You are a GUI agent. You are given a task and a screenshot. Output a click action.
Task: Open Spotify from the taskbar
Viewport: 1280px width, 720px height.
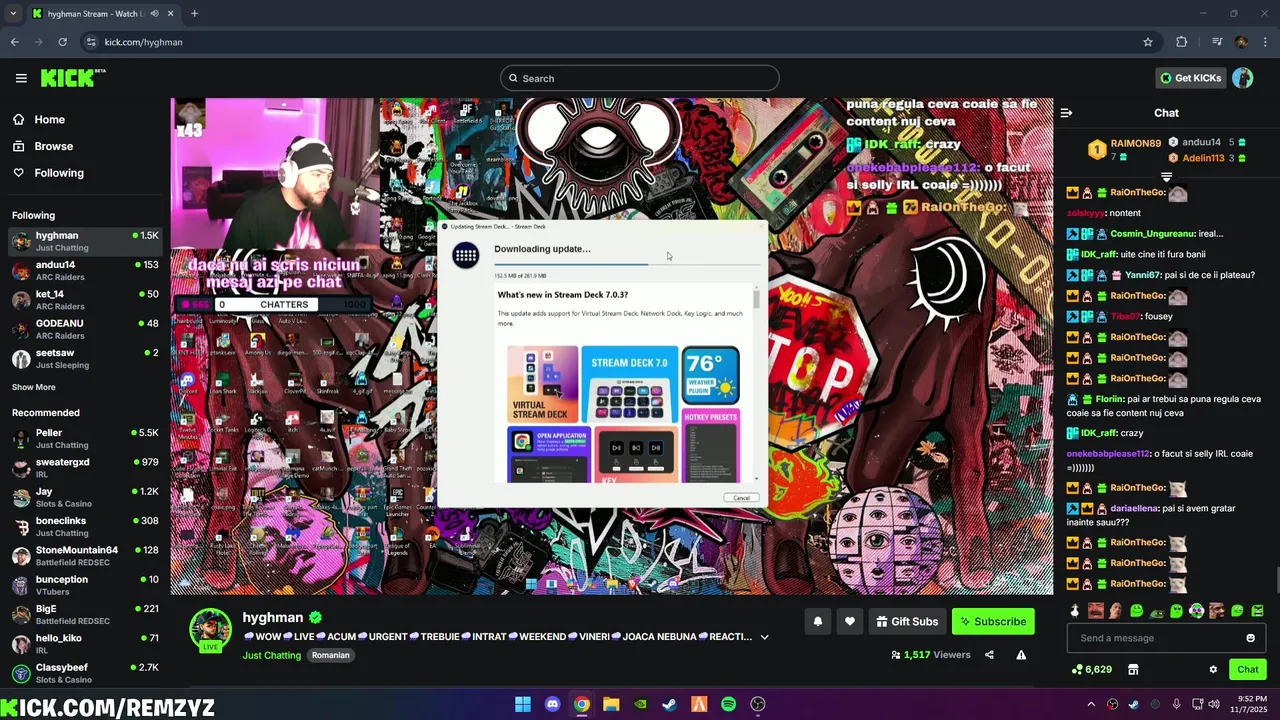pyautogui.click(x=729, y=704)
